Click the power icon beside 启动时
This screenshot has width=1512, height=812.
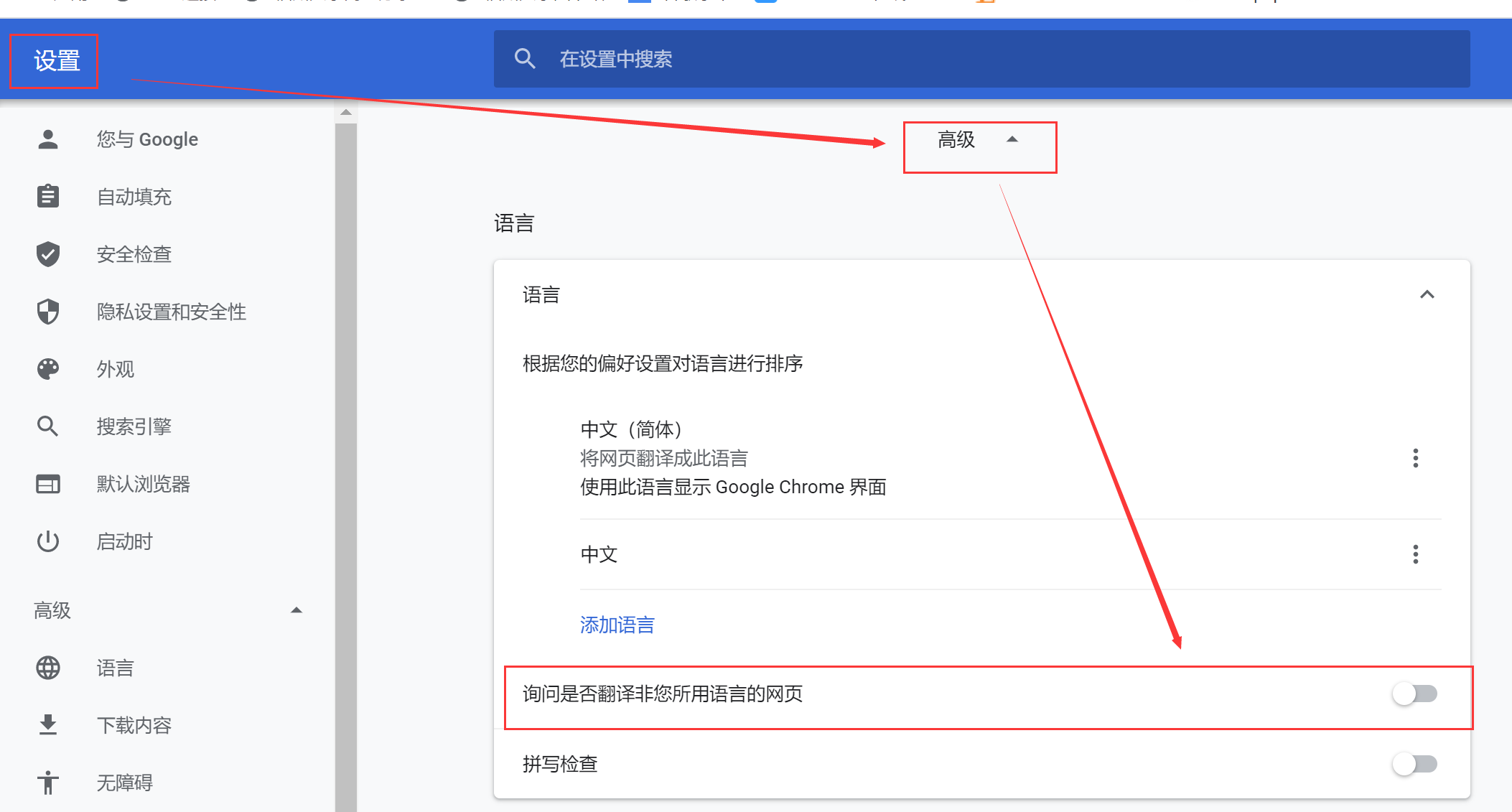pyautogui.click(x=48, y=541)
